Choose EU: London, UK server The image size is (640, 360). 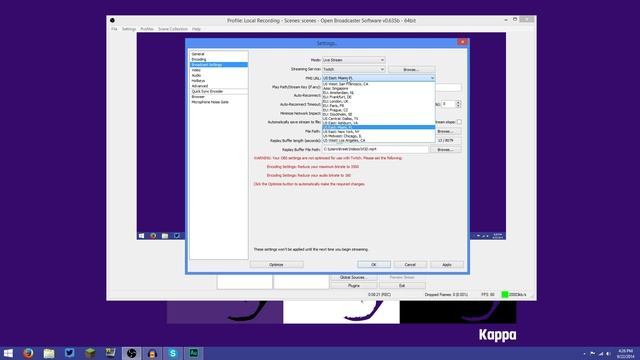click(379, 101)
